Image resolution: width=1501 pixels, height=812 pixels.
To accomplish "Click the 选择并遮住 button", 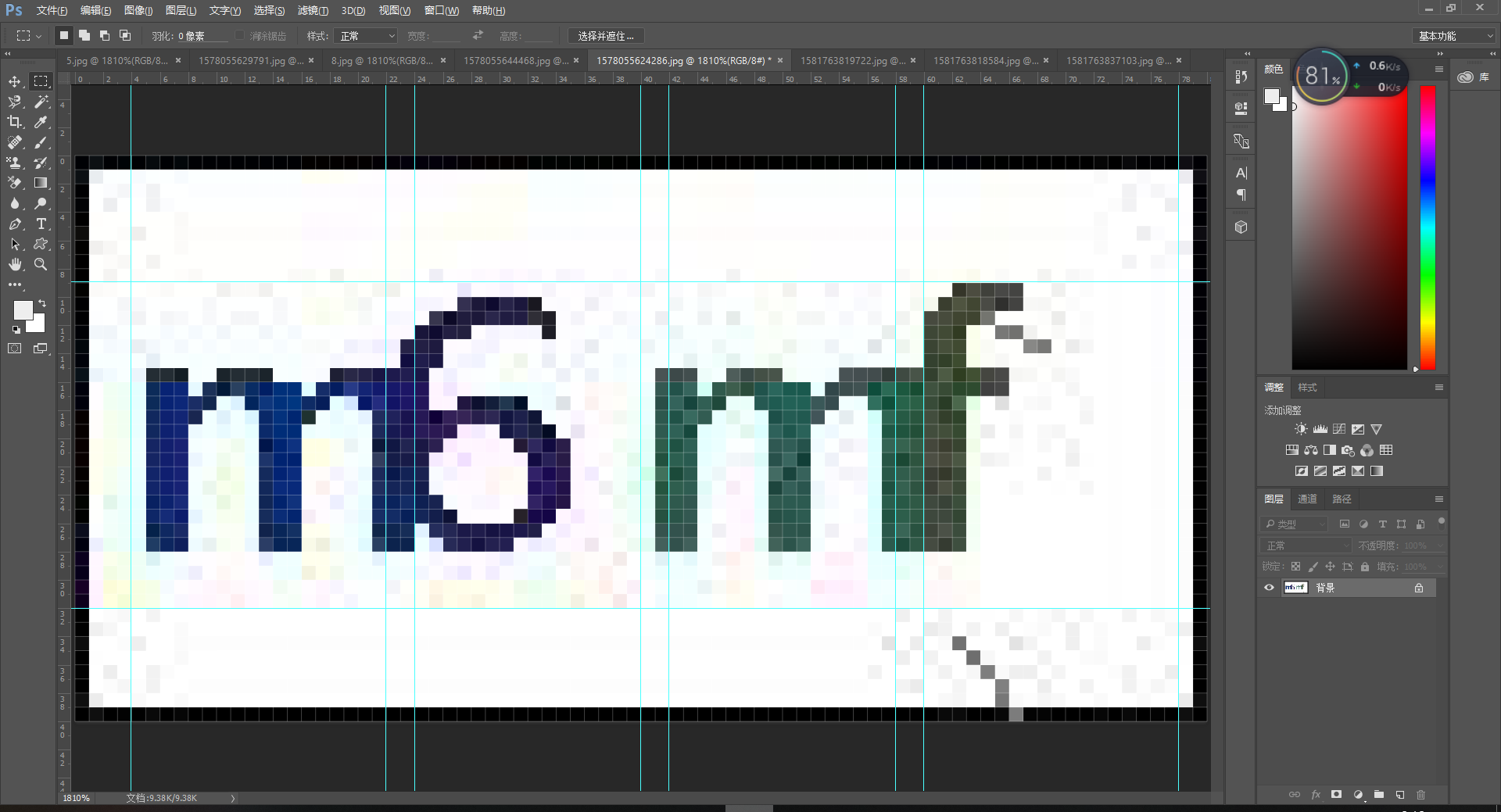I will (x=606, y=36).
